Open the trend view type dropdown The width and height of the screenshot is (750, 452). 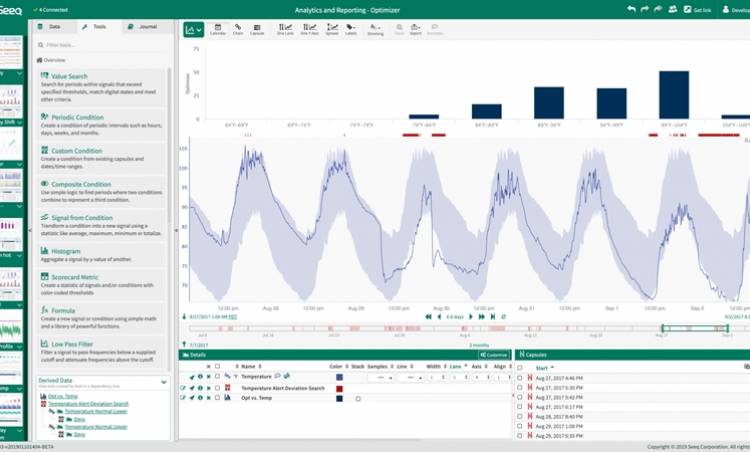(x=193, y=30)
